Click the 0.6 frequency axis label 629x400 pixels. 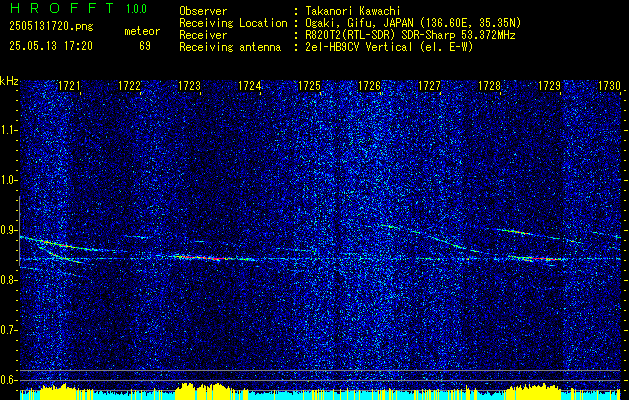coord(8,380)
